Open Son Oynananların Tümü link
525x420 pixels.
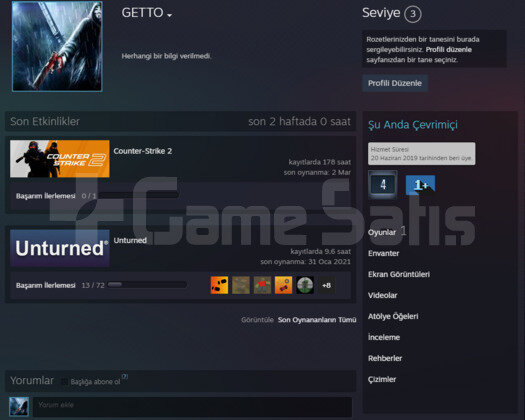click(317, 320)
